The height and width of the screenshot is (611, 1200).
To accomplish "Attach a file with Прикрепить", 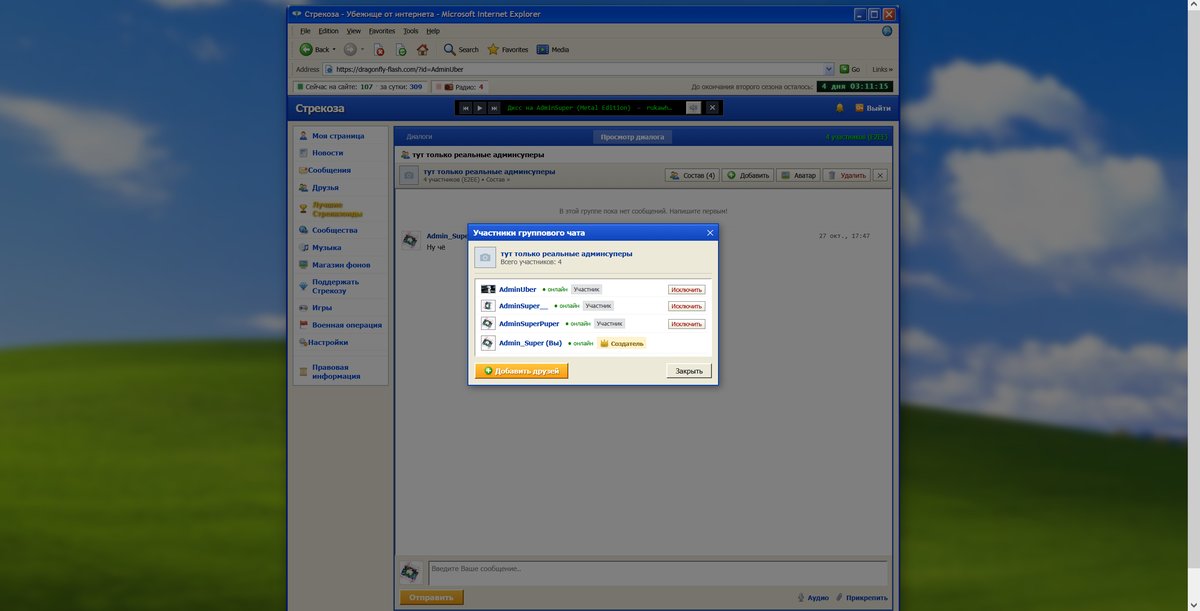I will tap(861, 598).
